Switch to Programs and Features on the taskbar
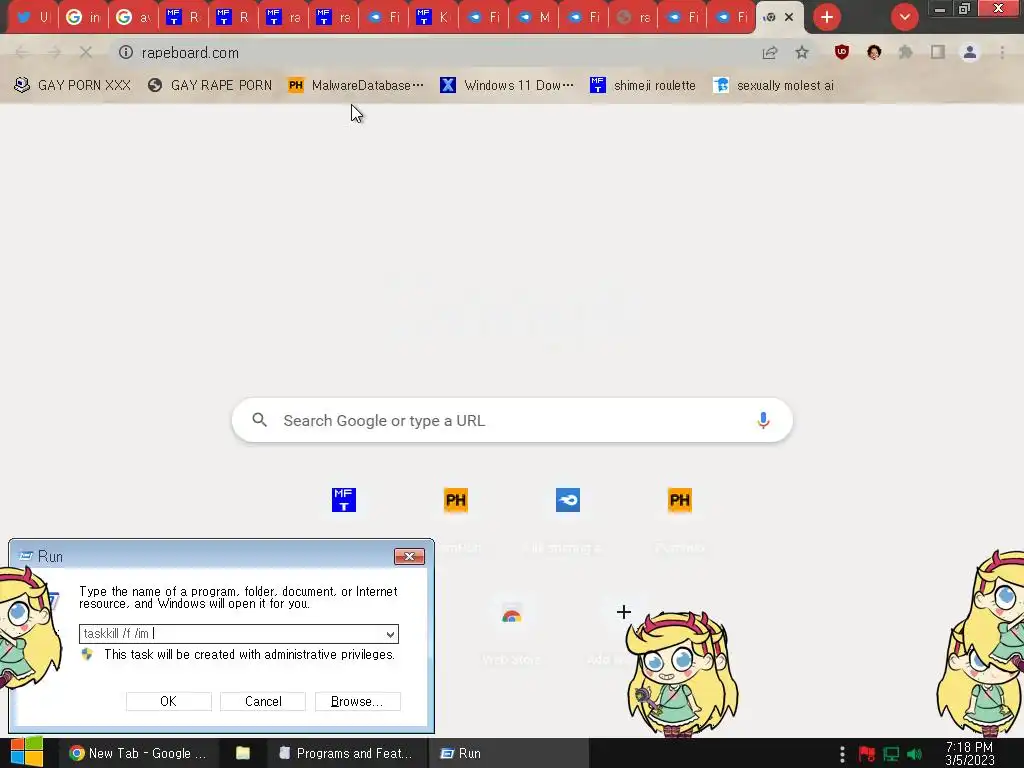The height and width of the screenshot is (768, 1024). click(x=346, y=753)
